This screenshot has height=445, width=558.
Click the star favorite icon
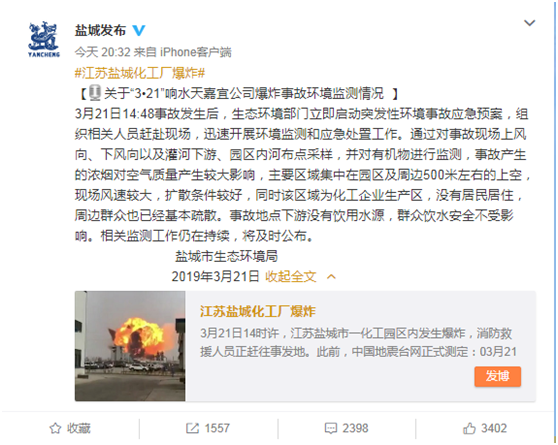click(x=55, y=428)
